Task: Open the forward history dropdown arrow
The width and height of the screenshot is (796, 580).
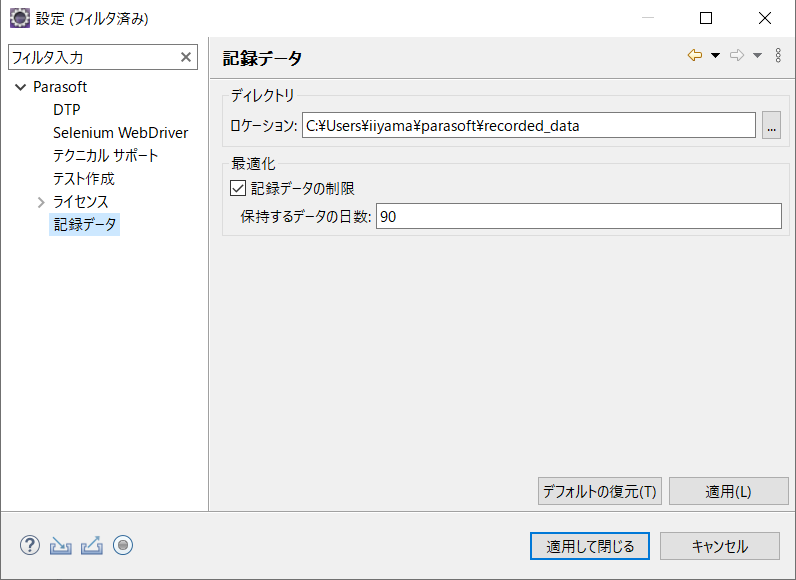Action: pyautogui.click(x=757, y=55)
